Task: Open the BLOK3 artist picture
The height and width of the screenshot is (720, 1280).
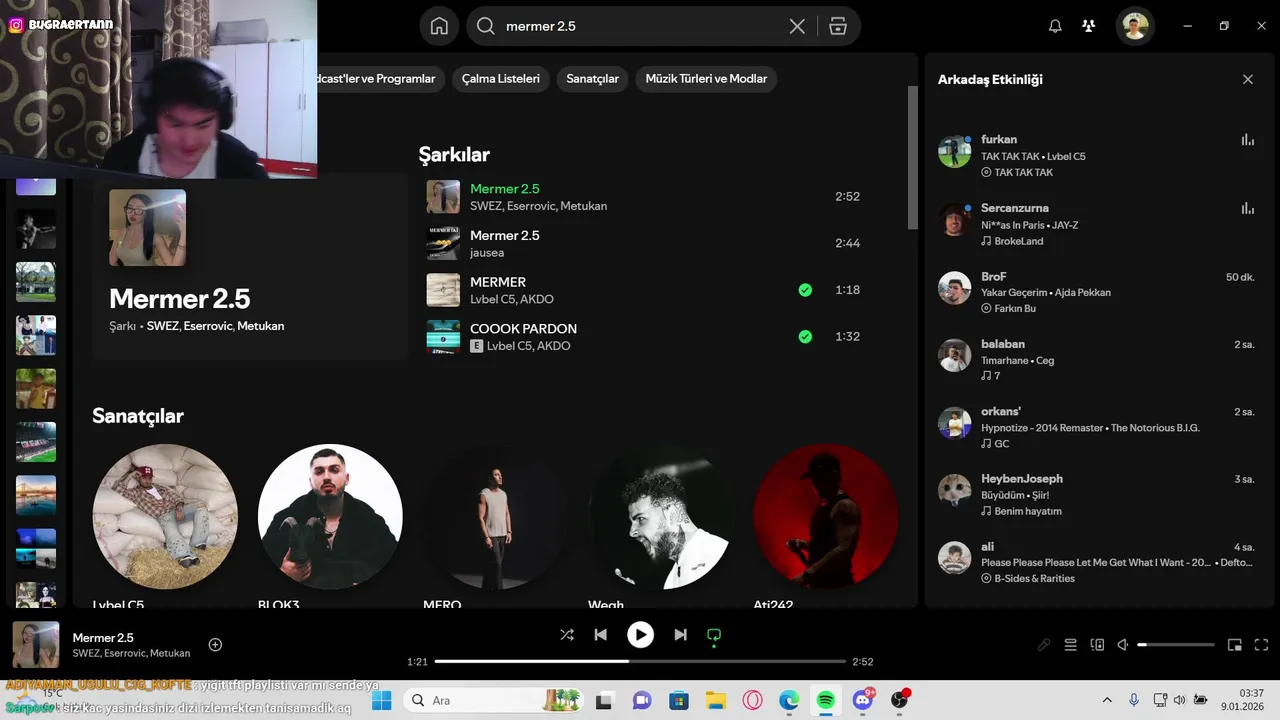Action: [x=330, y=517]
